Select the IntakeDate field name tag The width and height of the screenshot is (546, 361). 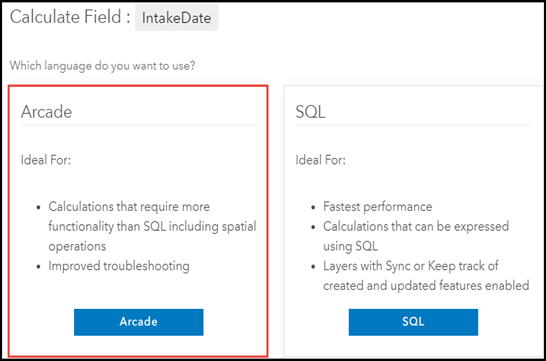(x=177, y=18)
